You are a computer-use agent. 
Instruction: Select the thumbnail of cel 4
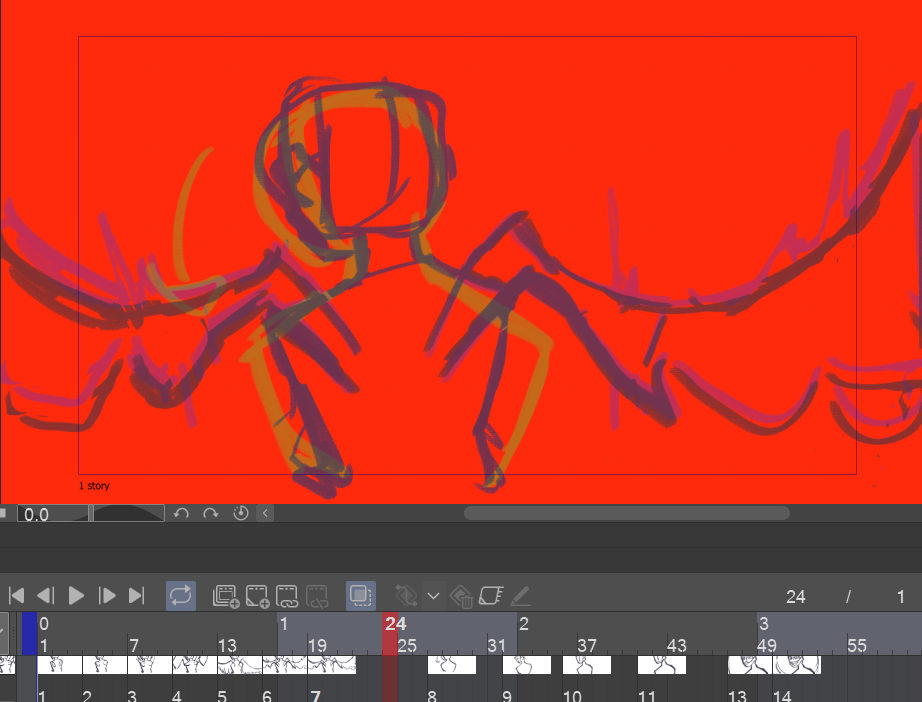pos(195,665)
